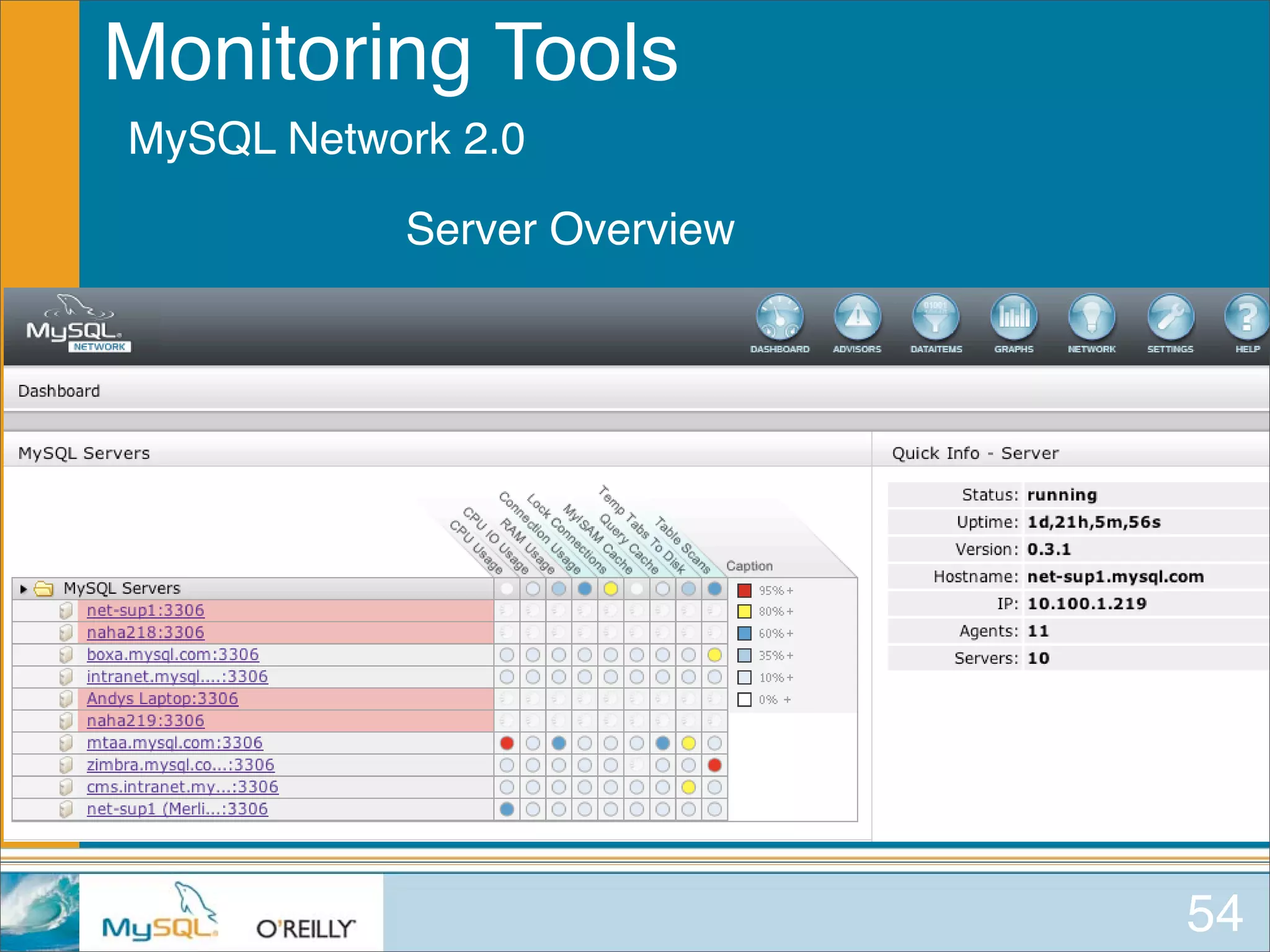
Task: Open the Quick Info - Server panel header
Action: pos(975,453)
